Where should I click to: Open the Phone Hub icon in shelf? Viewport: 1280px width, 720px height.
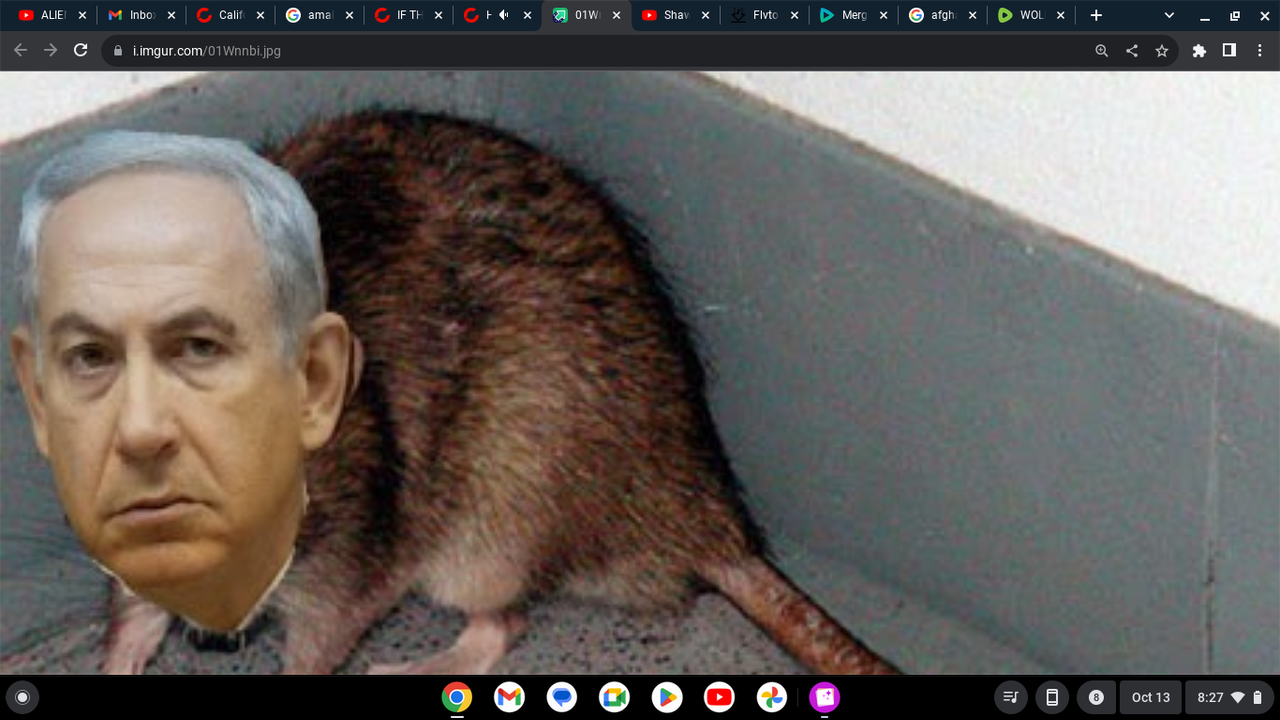coord(1052,697)
